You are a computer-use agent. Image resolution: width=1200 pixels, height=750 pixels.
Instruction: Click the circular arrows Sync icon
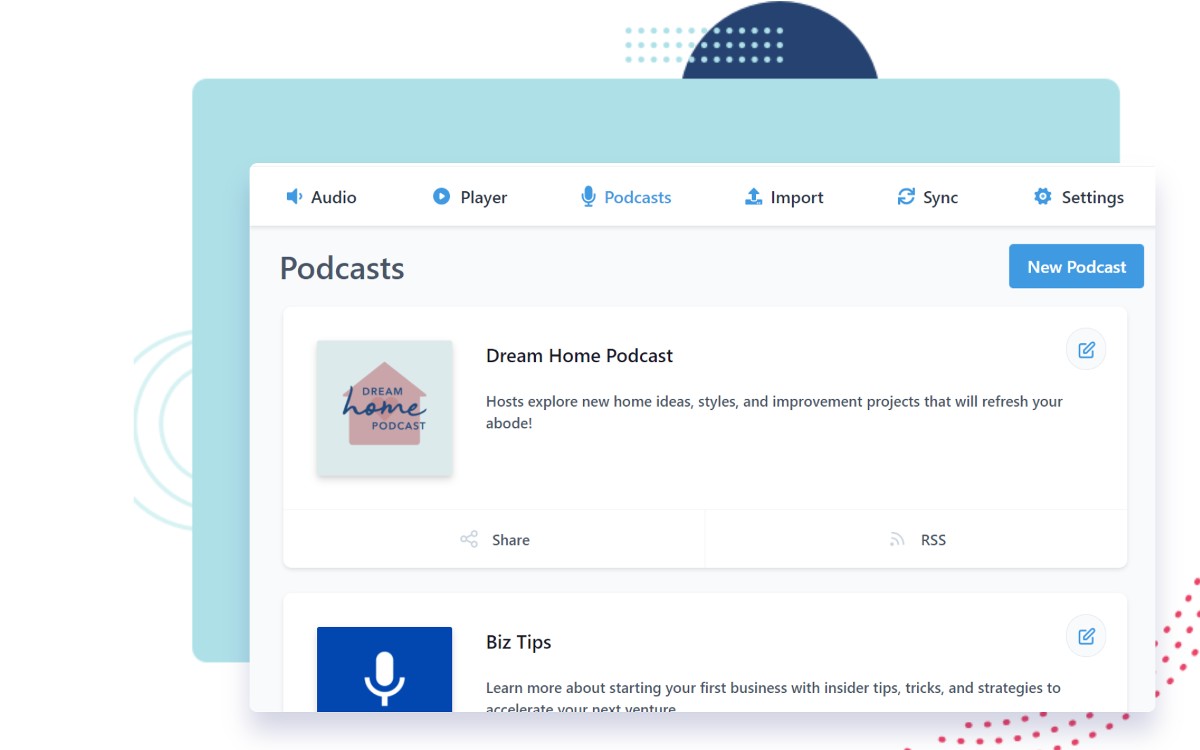[906, 197]
